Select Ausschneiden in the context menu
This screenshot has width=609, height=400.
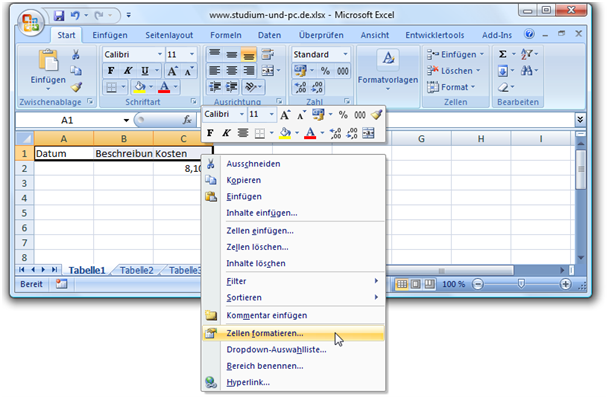point(294,164)
